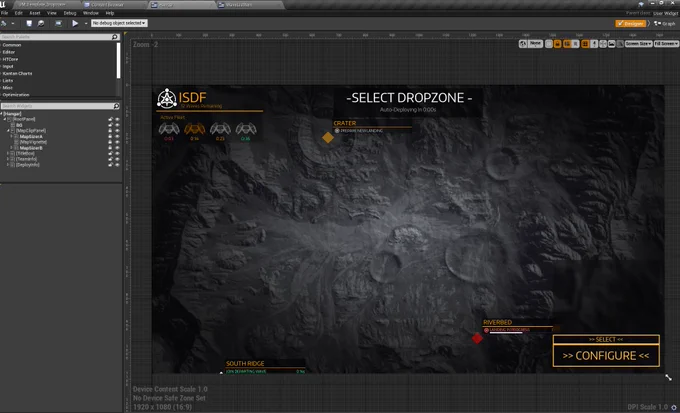
Task: Select the first fleet ship icon
Action: (169, 129)
